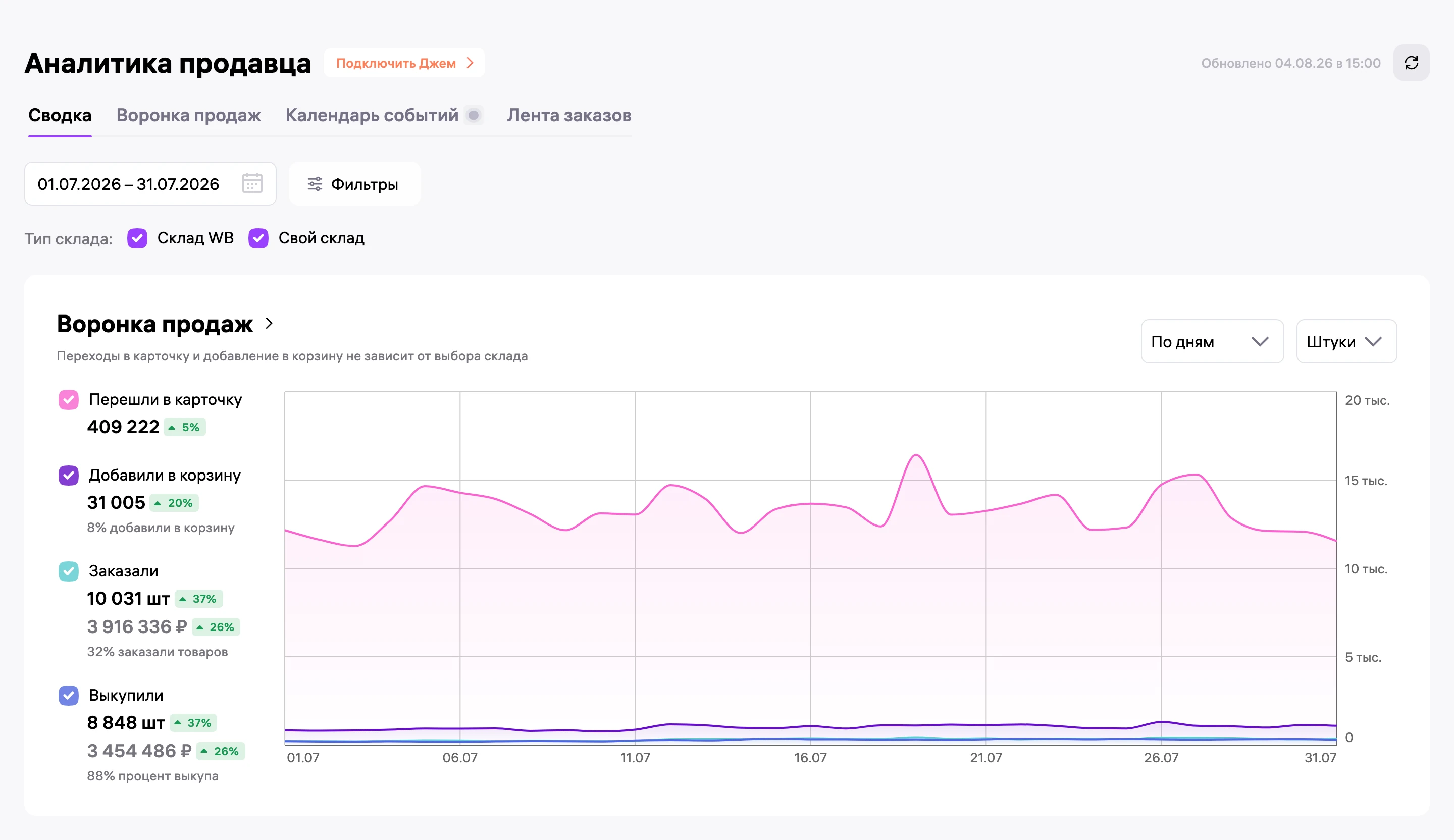Toggle the Выкупили series checkbox
1454x840 pixels.
[x=69, y=695]
